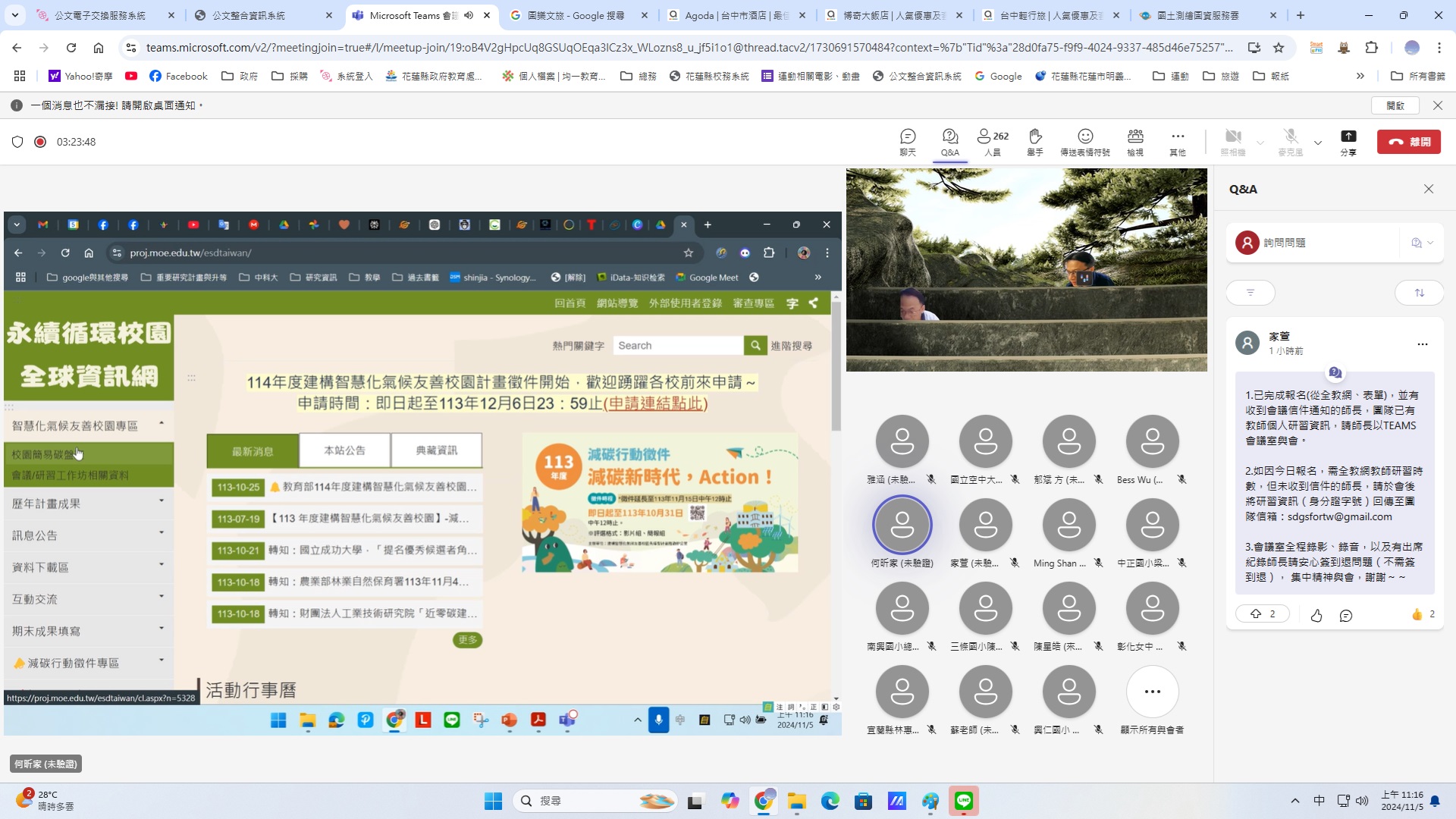Screen dimensions: 1456x819
Task: Open the more options menu on 家萱's post
Action: click(1422, 344)
